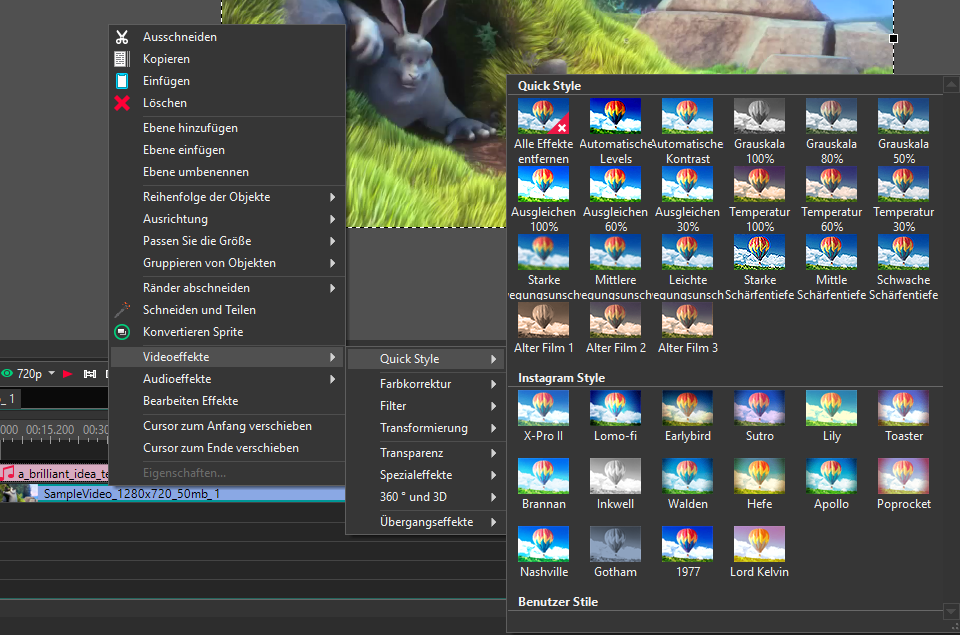Click the scissors Ausschneiden icon

tap(122, 37)
